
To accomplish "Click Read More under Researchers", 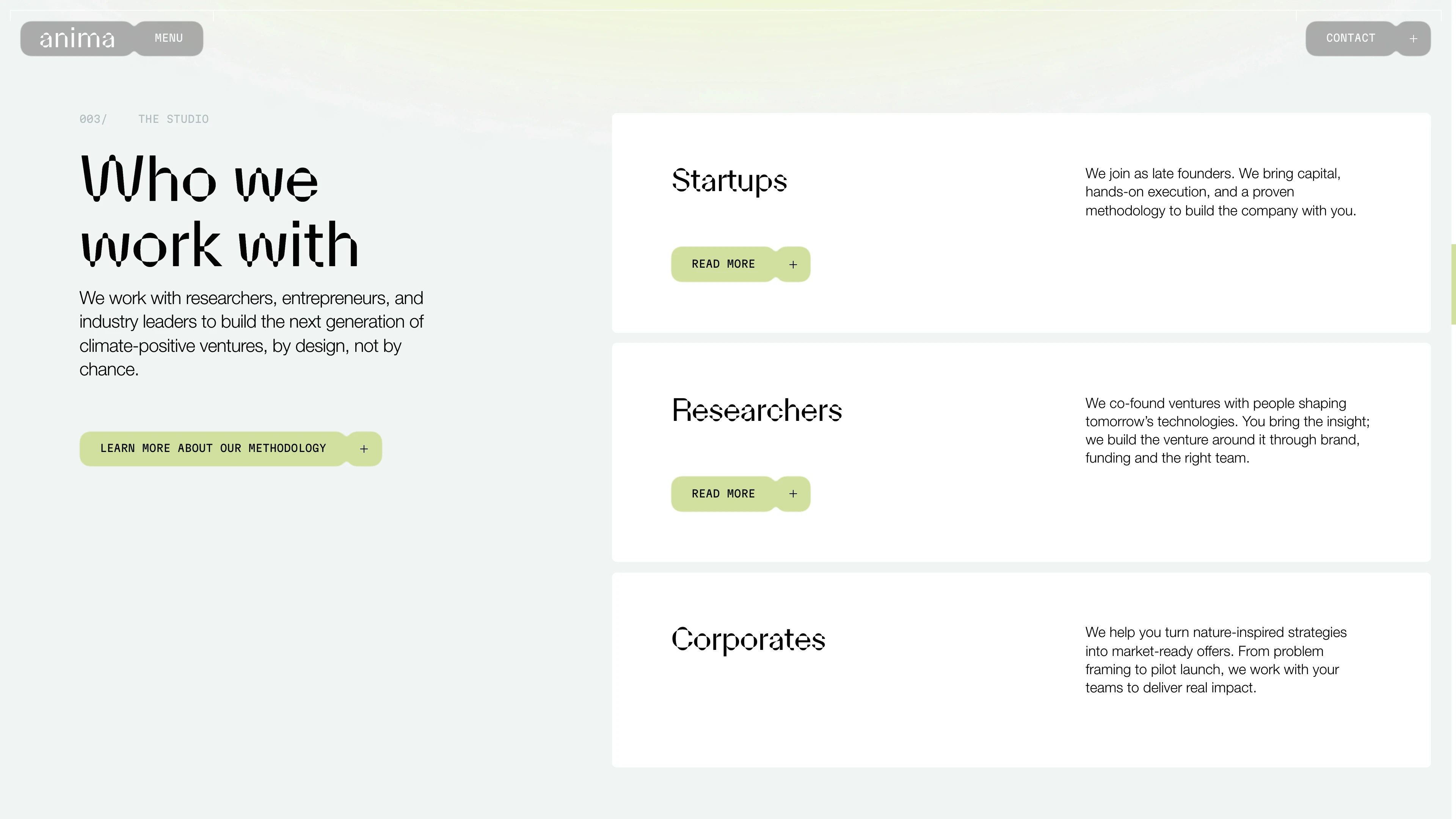I will [x=723, y=494].
